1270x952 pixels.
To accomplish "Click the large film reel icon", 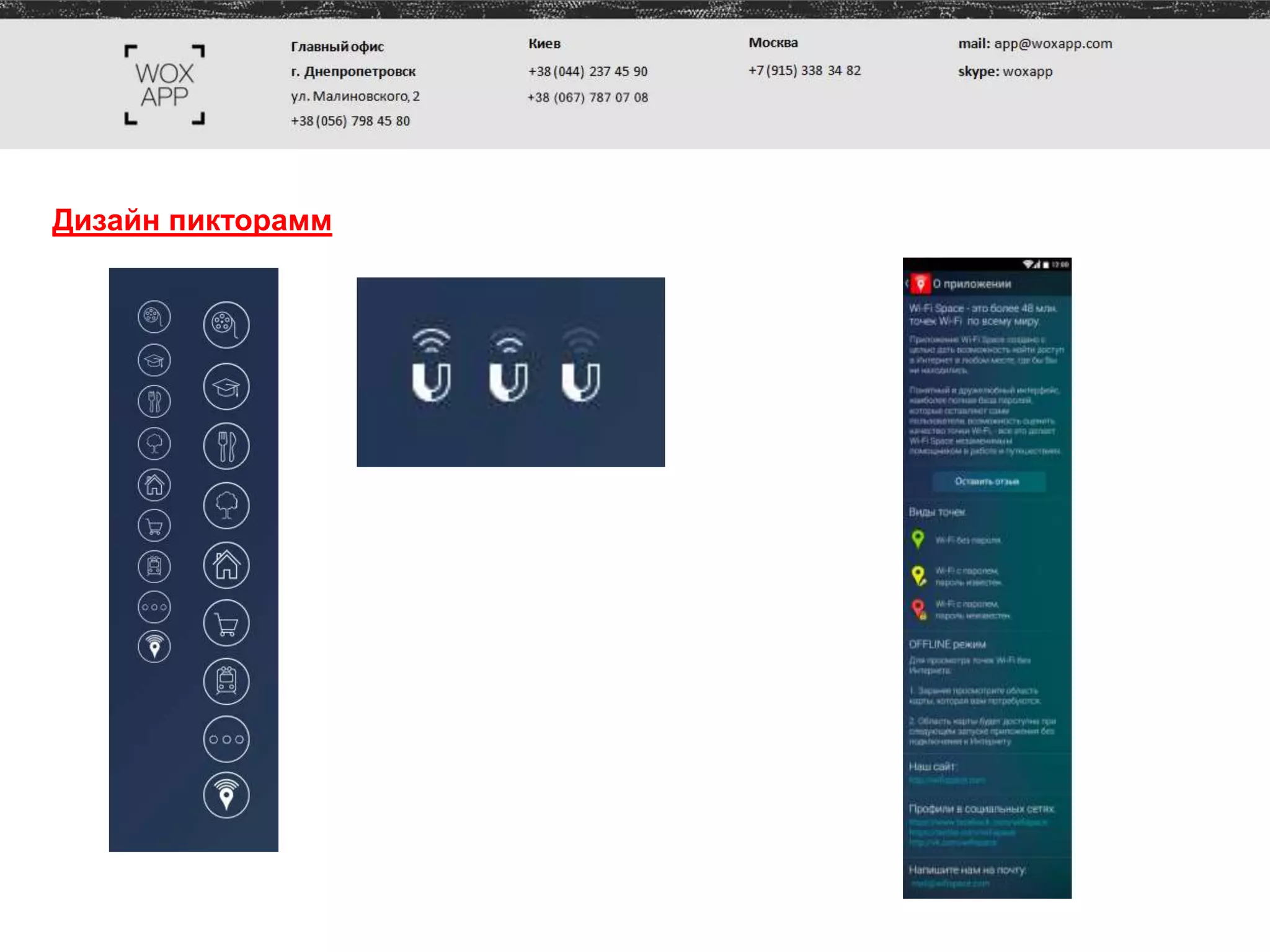I will pyautogui.click(x=226, y=325).
